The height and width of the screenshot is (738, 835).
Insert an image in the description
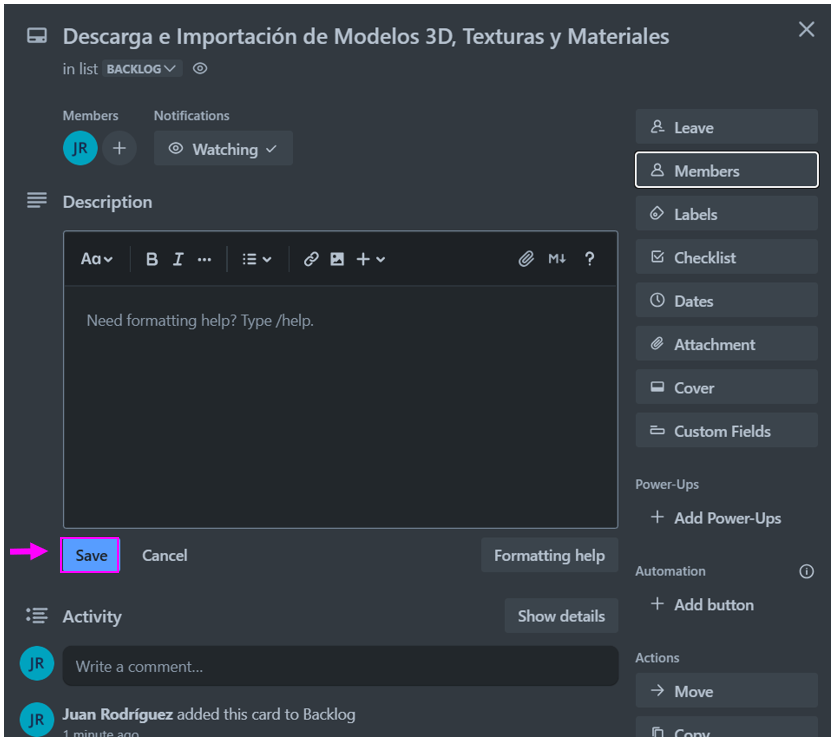[x=337, y=258]
